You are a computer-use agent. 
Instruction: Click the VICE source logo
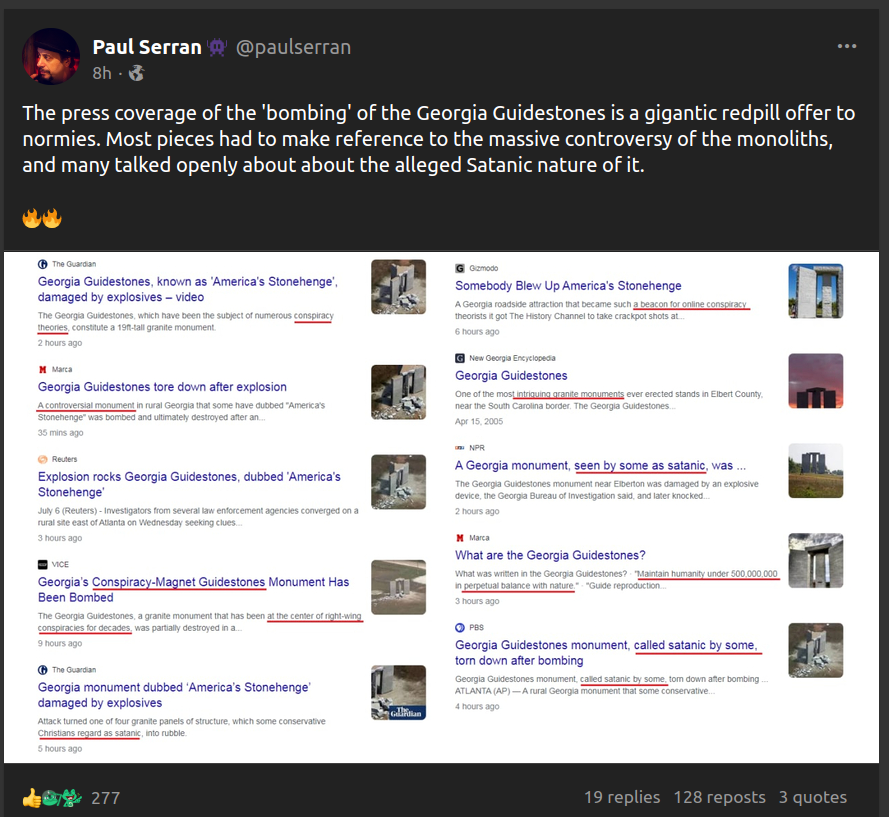point(43,564)
